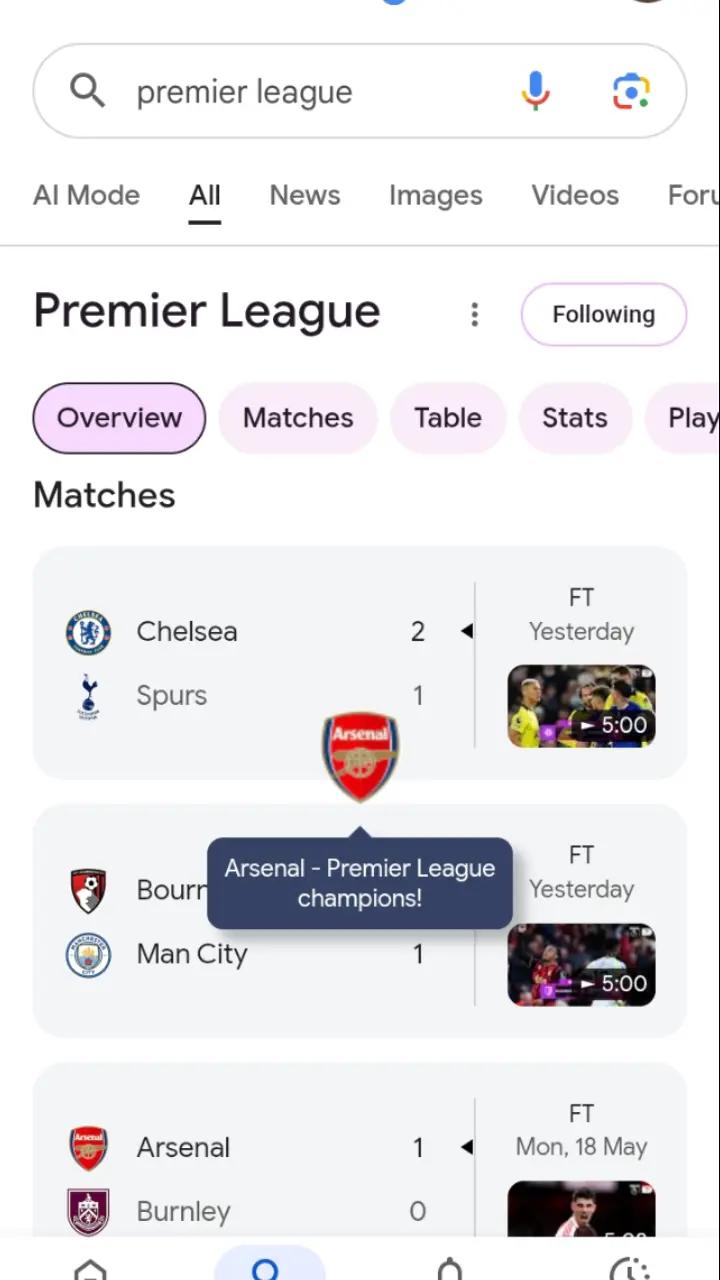The image size is (720, 1280).
Task: Play Chelsea vs Spurs highlights video
Action: coord(582,706)
